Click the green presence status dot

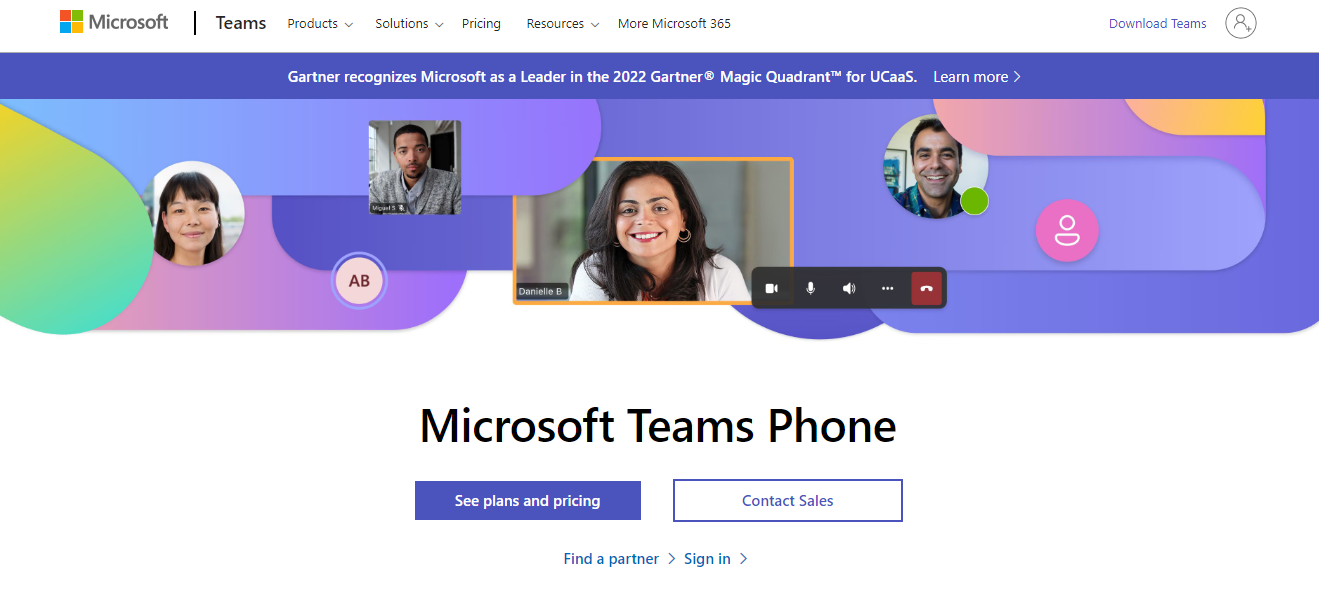tap(974, 201)
